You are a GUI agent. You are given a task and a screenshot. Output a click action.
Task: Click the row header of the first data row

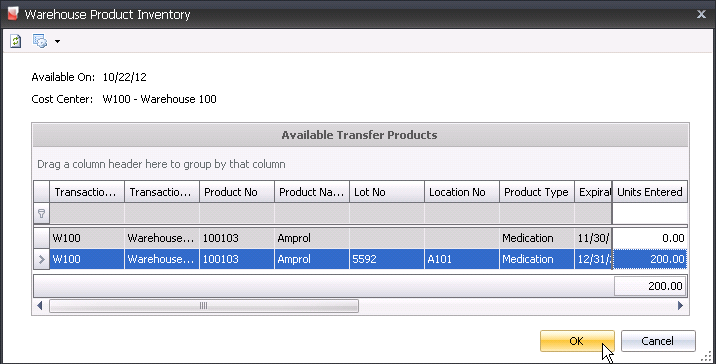[x=41, y=238]
